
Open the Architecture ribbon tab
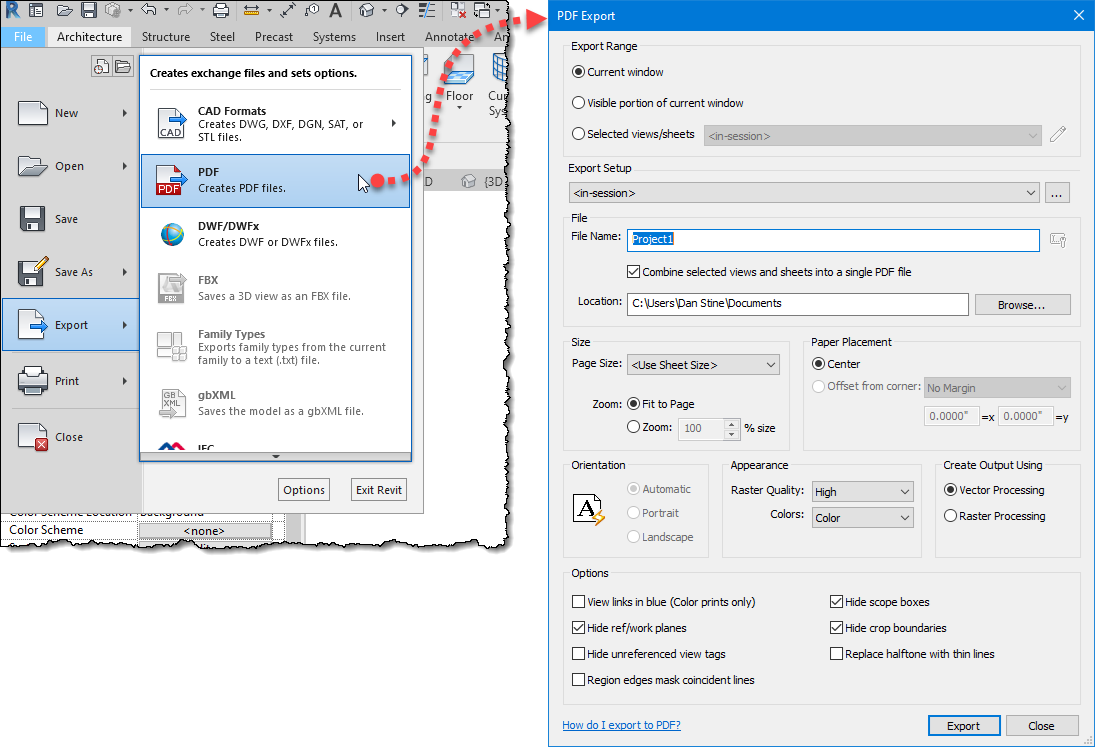[x=89, y=37]
